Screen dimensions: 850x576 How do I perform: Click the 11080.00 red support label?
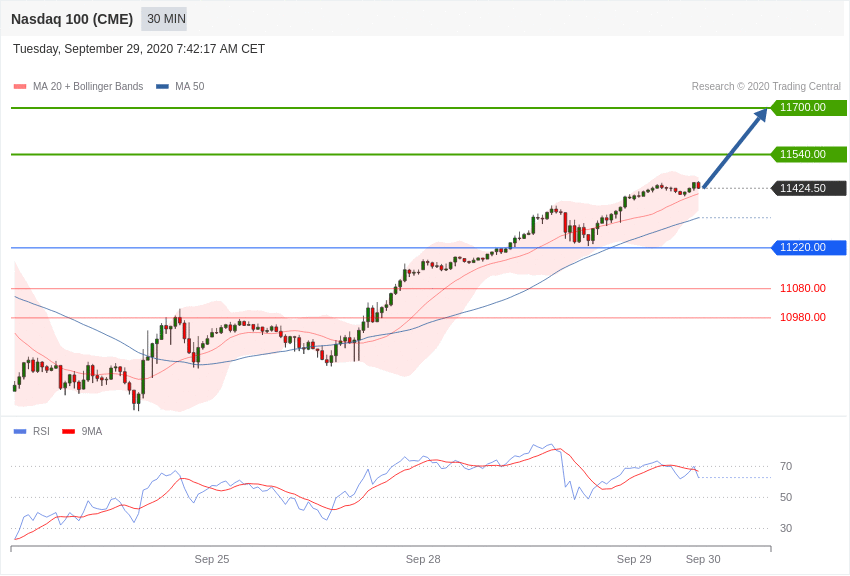click(x=803, y=288)
